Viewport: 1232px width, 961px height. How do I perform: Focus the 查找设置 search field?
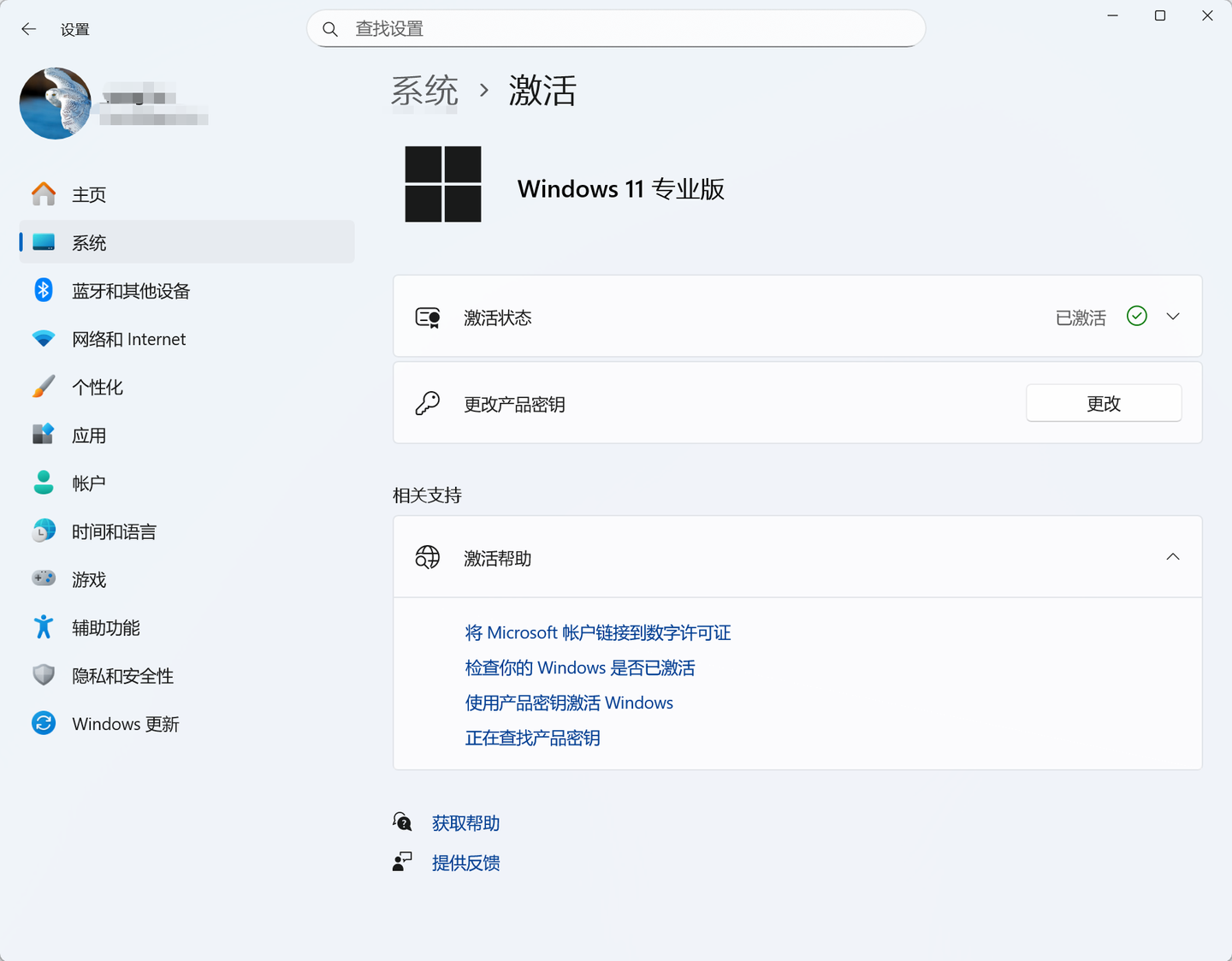[616, 29]
